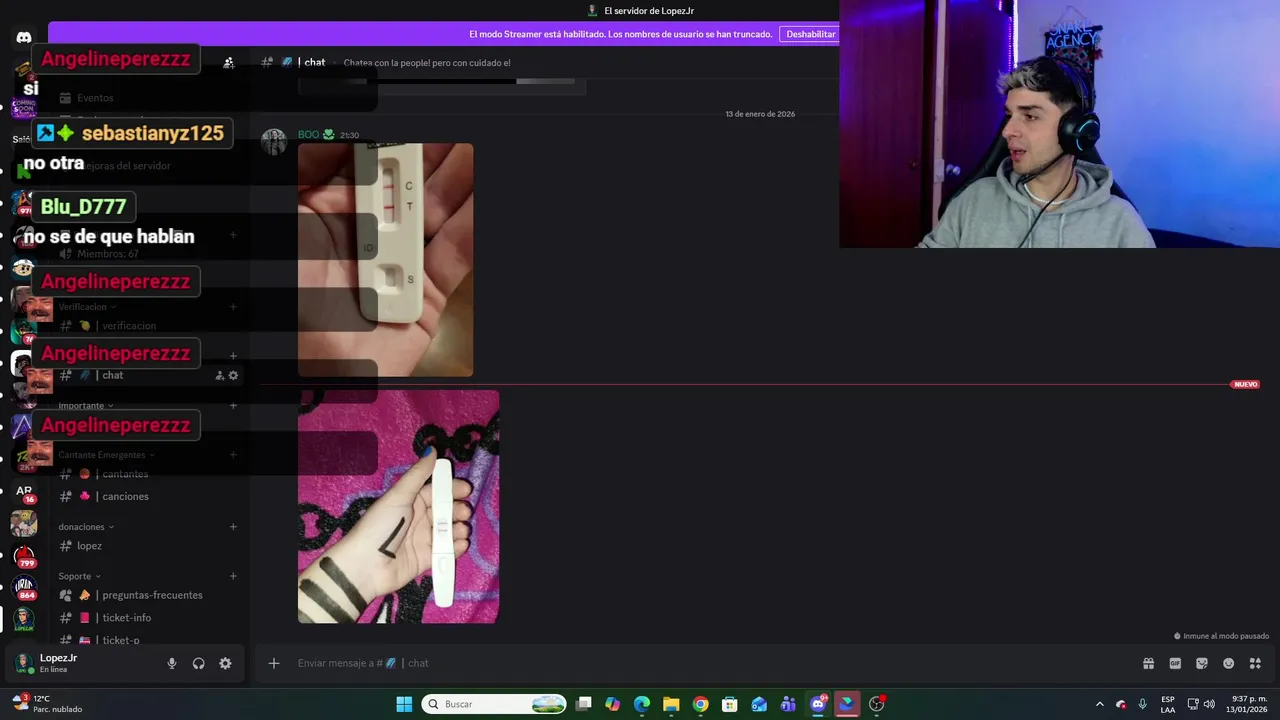Image resolution: width=1280 pixels, height=720 pixels.
Task: Open OBS Studio from taskbar
Action: (x=877, y=704)
